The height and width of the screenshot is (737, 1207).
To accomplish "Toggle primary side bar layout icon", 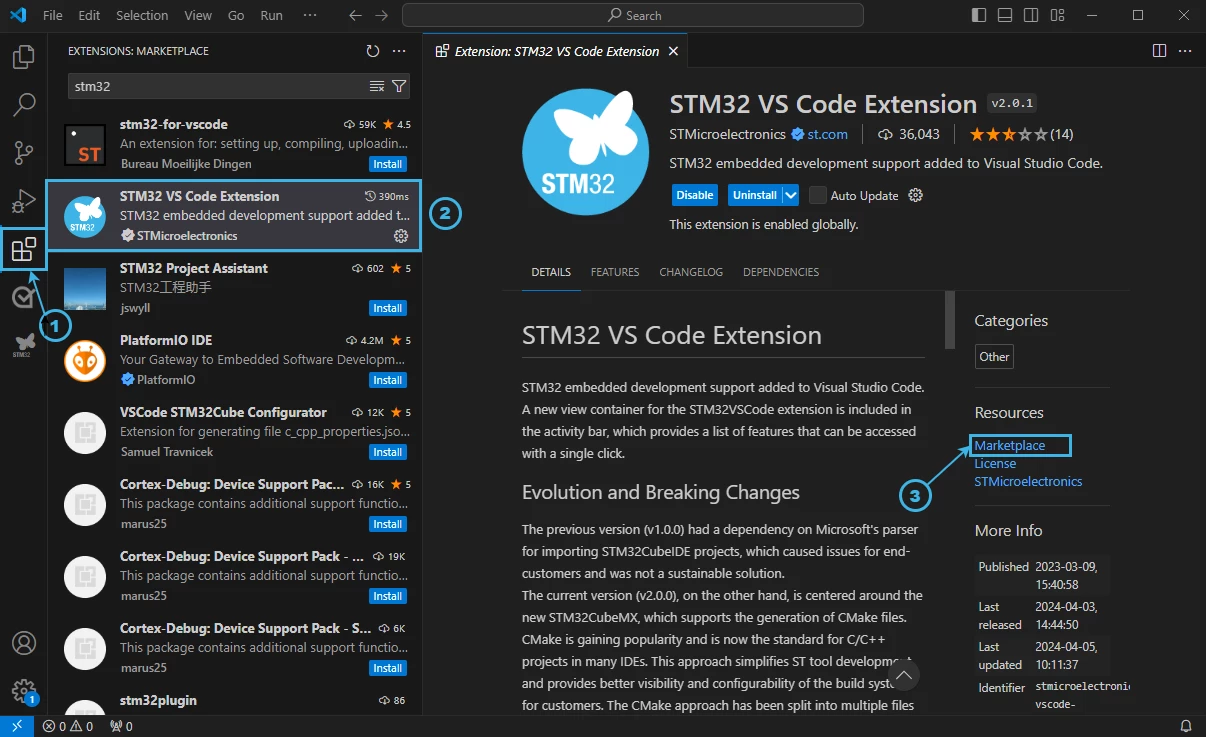I will click(979, 15).
